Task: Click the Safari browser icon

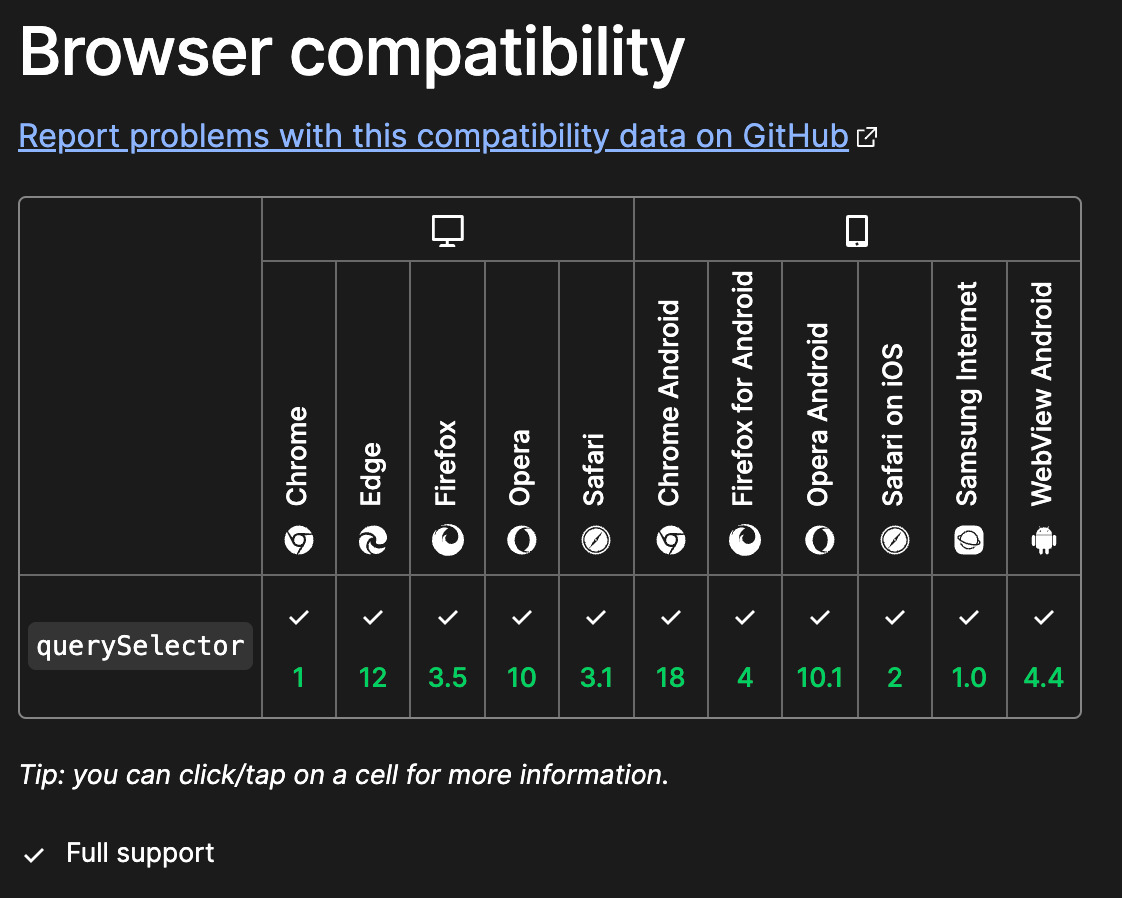Action: pyautogui.click(x=596, y=541)
